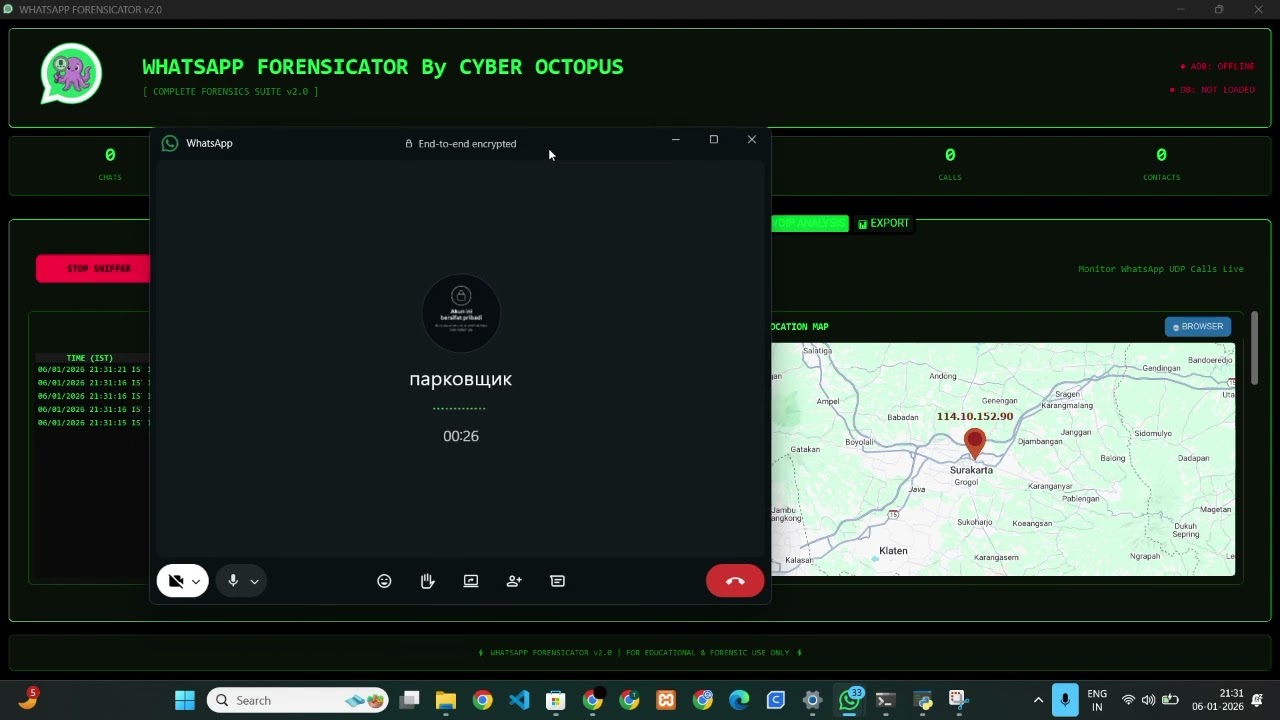Viewport: 1280px width, 720px height.
Task: Open the Python icon on the taskbar
Action: pos(922,700)
